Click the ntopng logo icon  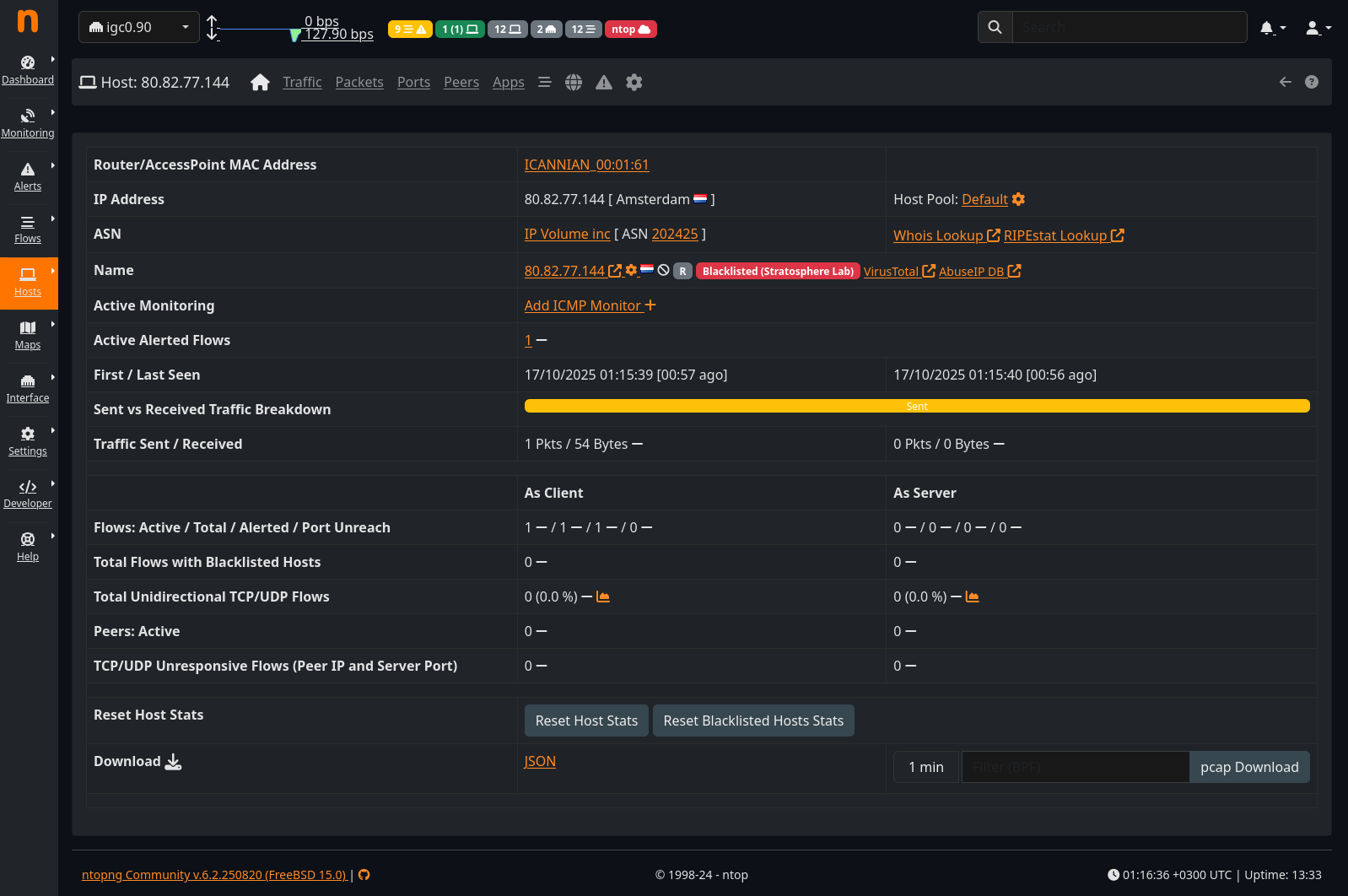coord(28,21)
